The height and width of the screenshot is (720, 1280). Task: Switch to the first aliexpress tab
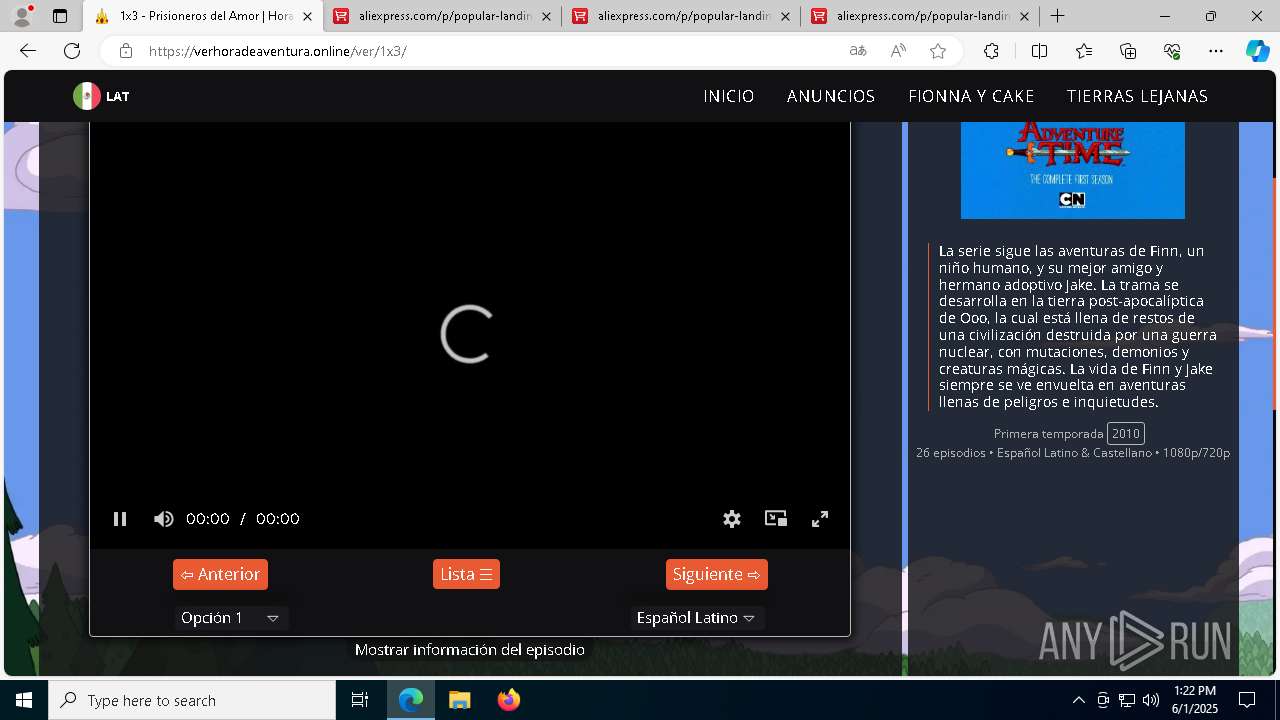[440, 16]
